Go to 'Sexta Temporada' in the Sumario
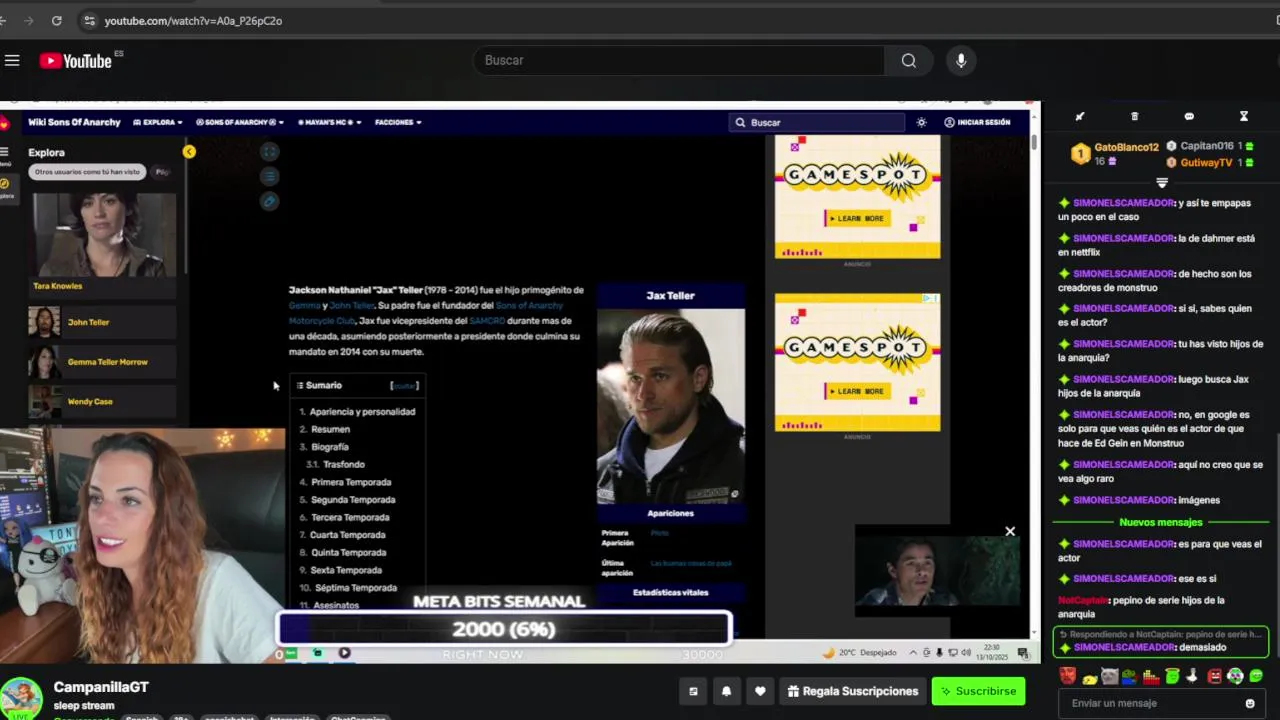 pos(346,570)
